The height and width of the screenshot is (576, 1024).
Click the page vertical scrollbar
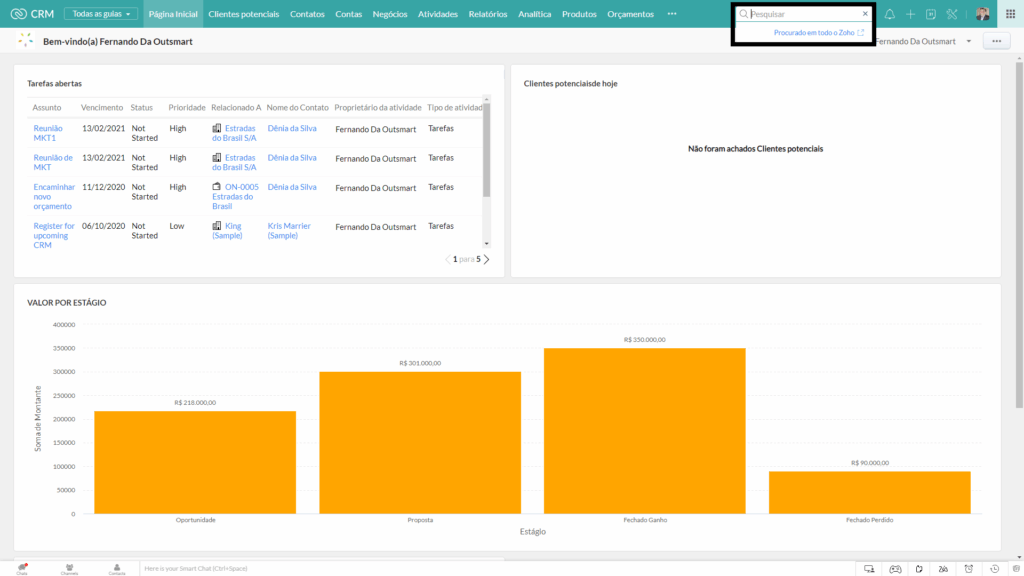1019,235
